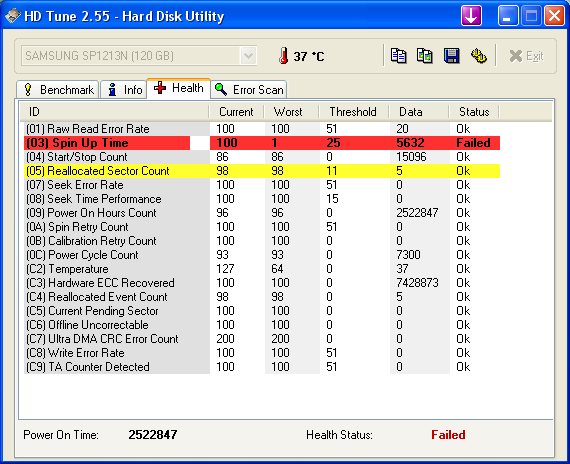Click the HD Tune title bar app icon
Screen dimensions: 570x464
[12, 16]
